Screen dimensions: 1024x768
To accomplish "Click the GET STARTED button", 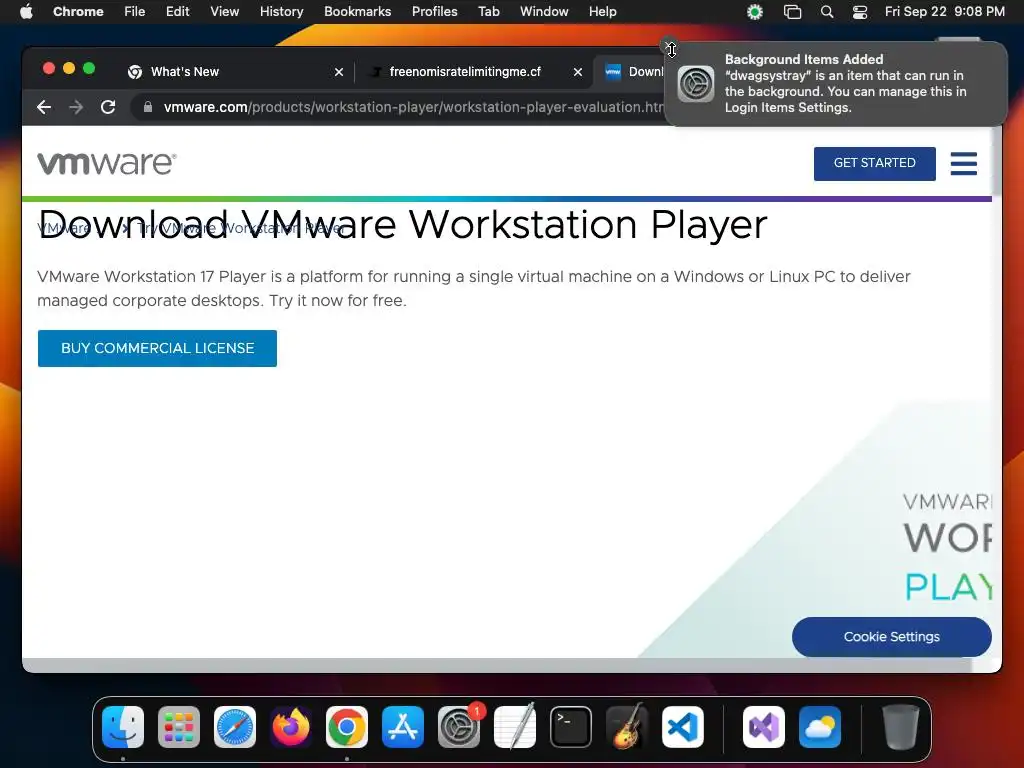I will [x=874, y=163].
